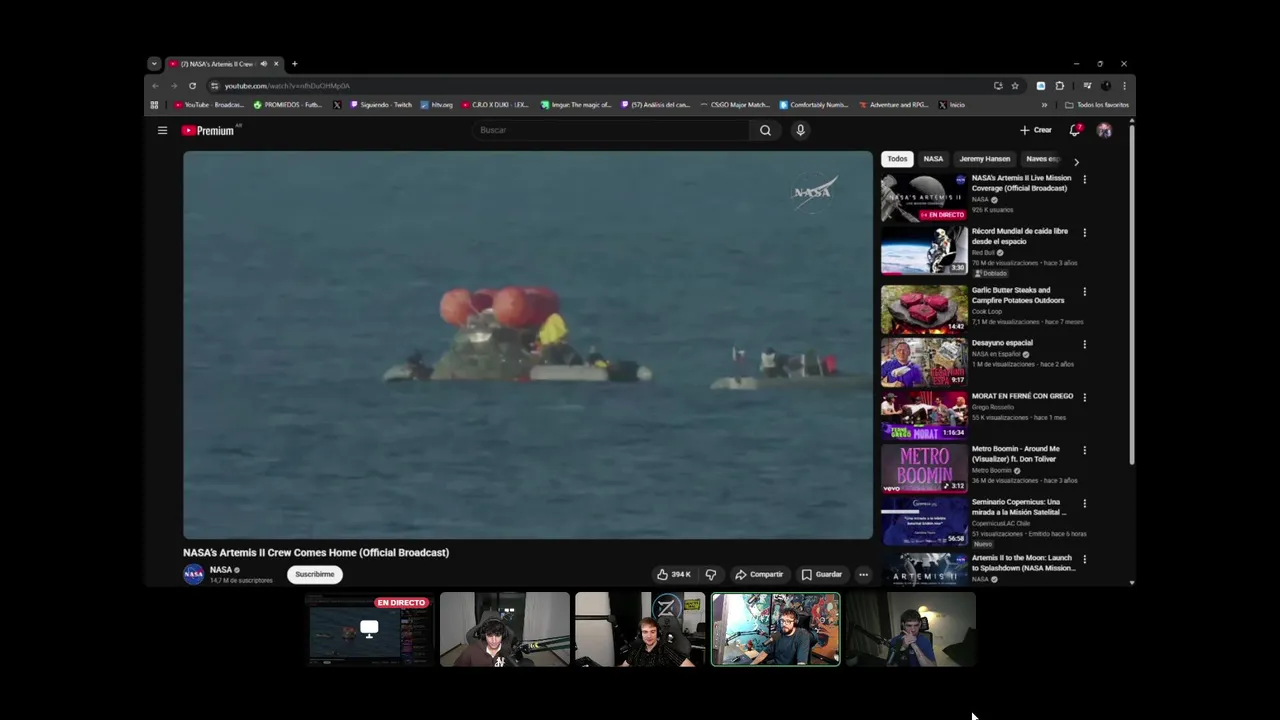Open the new tab plus button

click(x=294, y=64)
